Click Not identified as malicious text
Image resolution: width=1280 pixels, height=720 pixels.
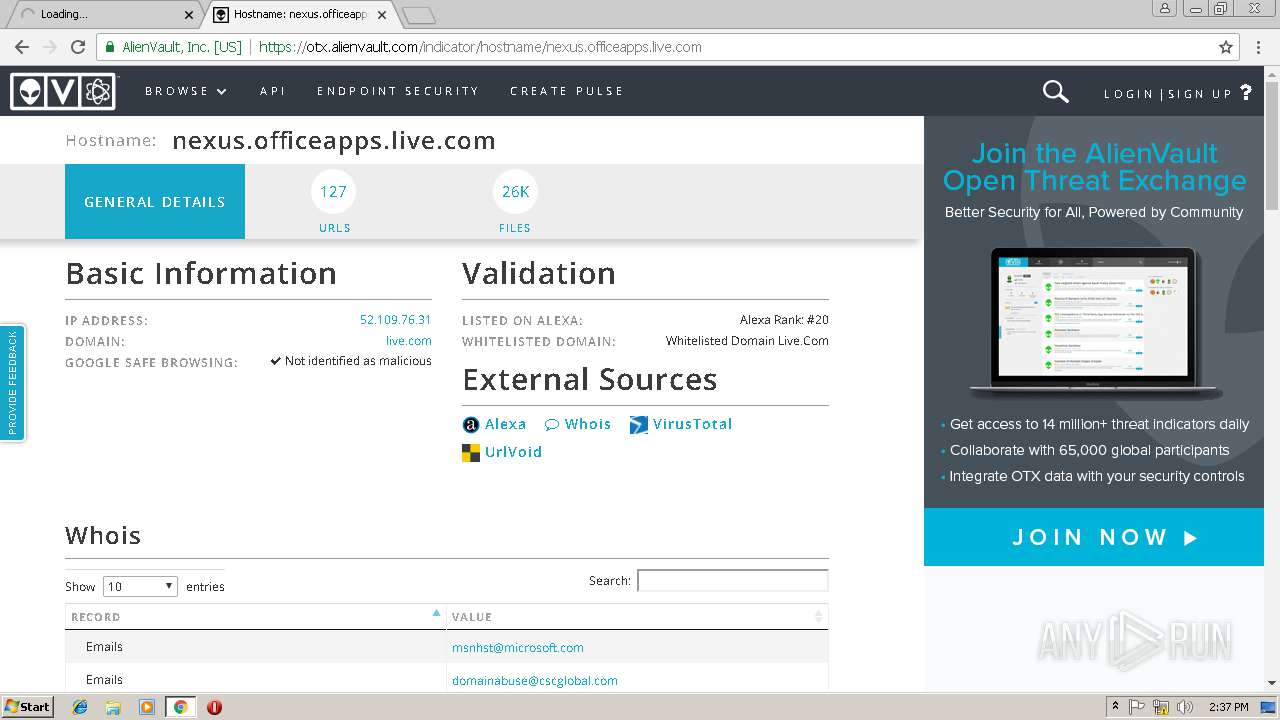(358, 361)
